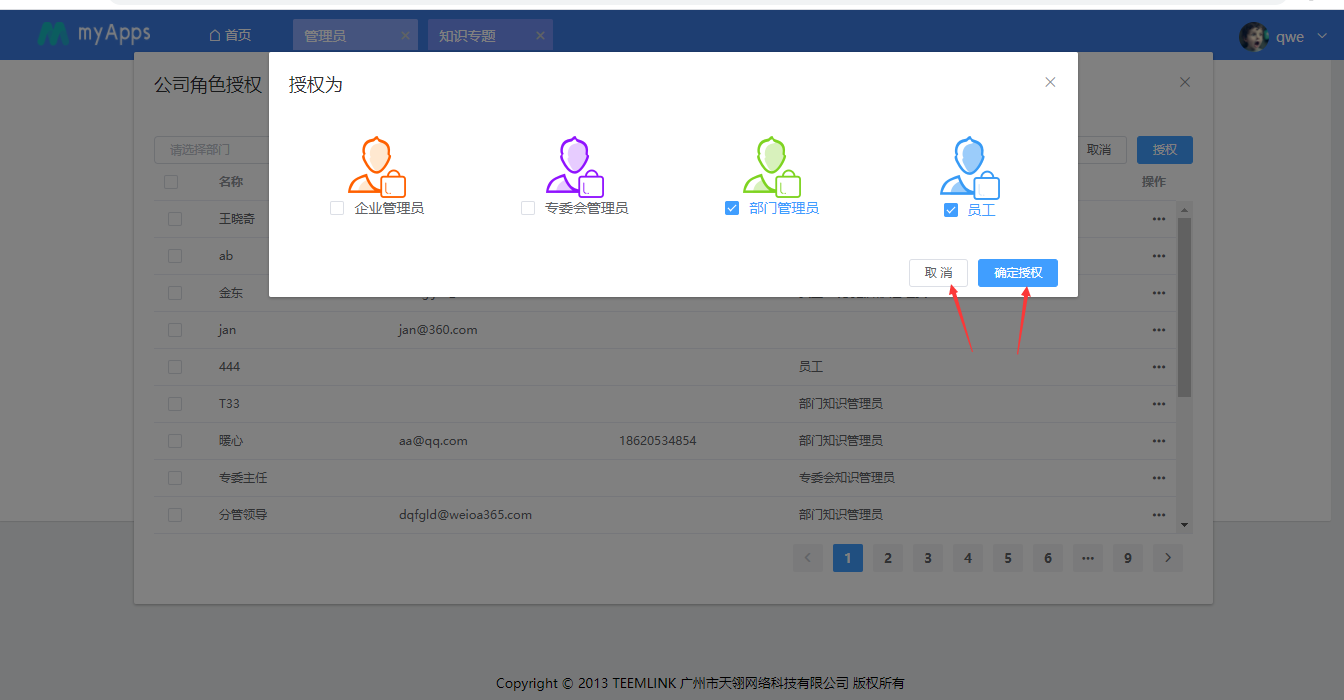Click the myApps logo
The height and width of the screenshot is (700, 1344).
pos(94,34)
